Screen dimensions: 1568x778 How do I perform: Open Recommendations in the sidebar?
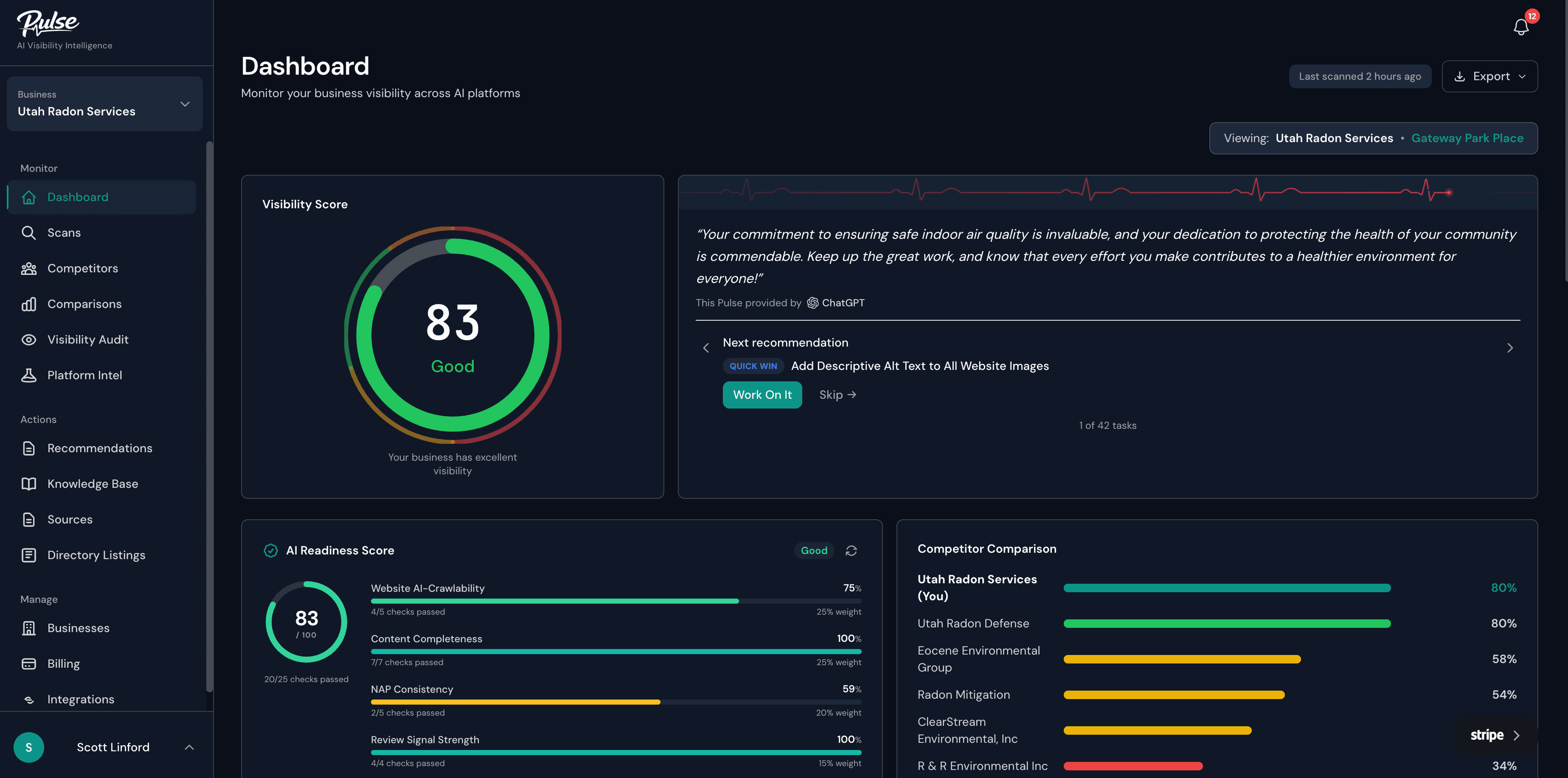click(x=99, y=448)
